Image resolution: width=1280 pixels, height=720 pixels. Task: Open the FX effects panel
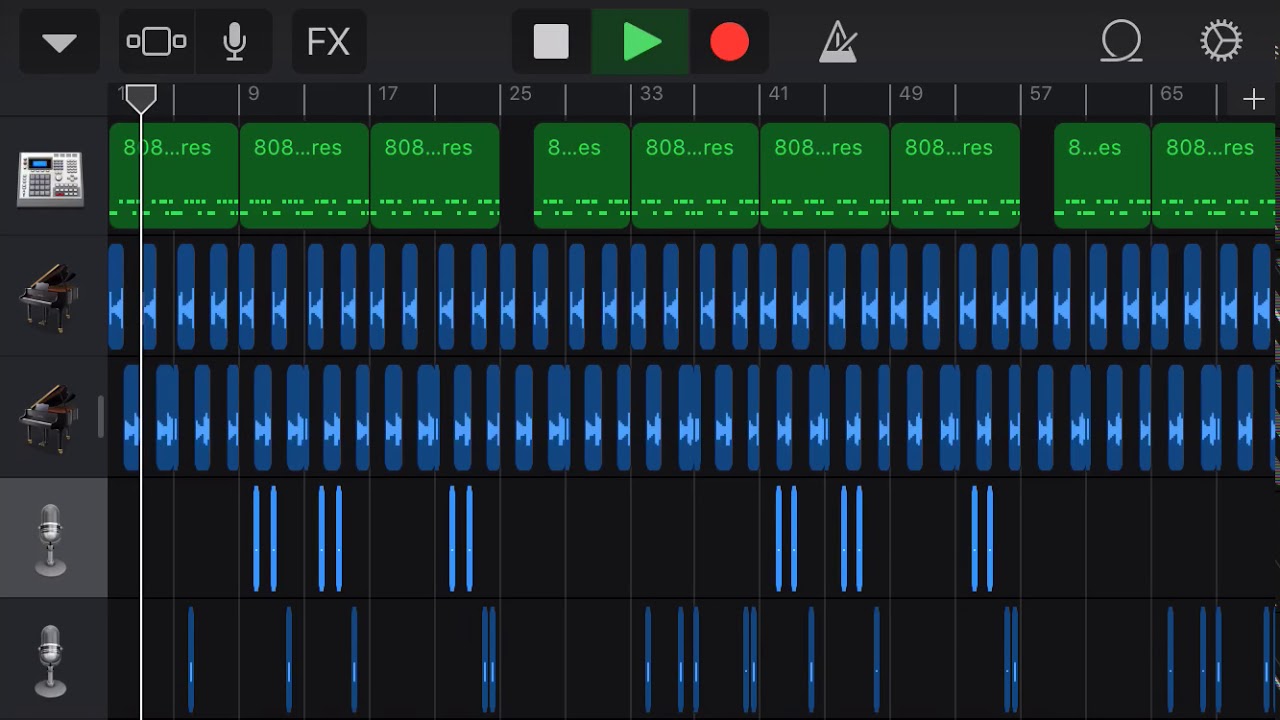coord(328,42)
